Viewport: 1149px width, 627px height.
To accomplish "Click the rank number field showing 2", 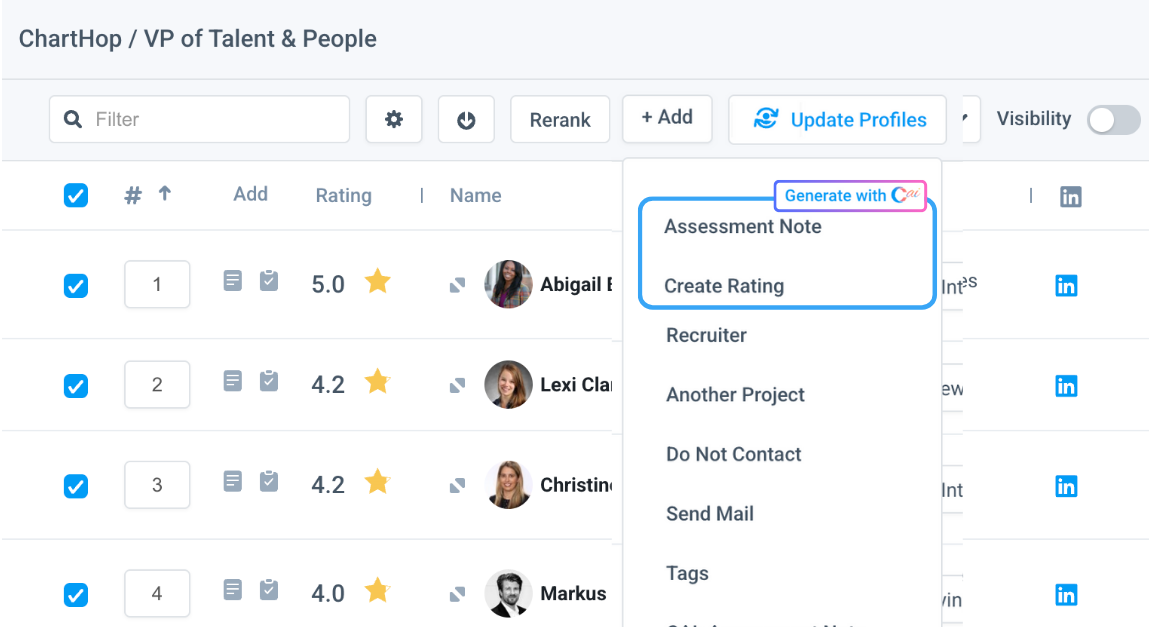I will [x=157, y=385].
